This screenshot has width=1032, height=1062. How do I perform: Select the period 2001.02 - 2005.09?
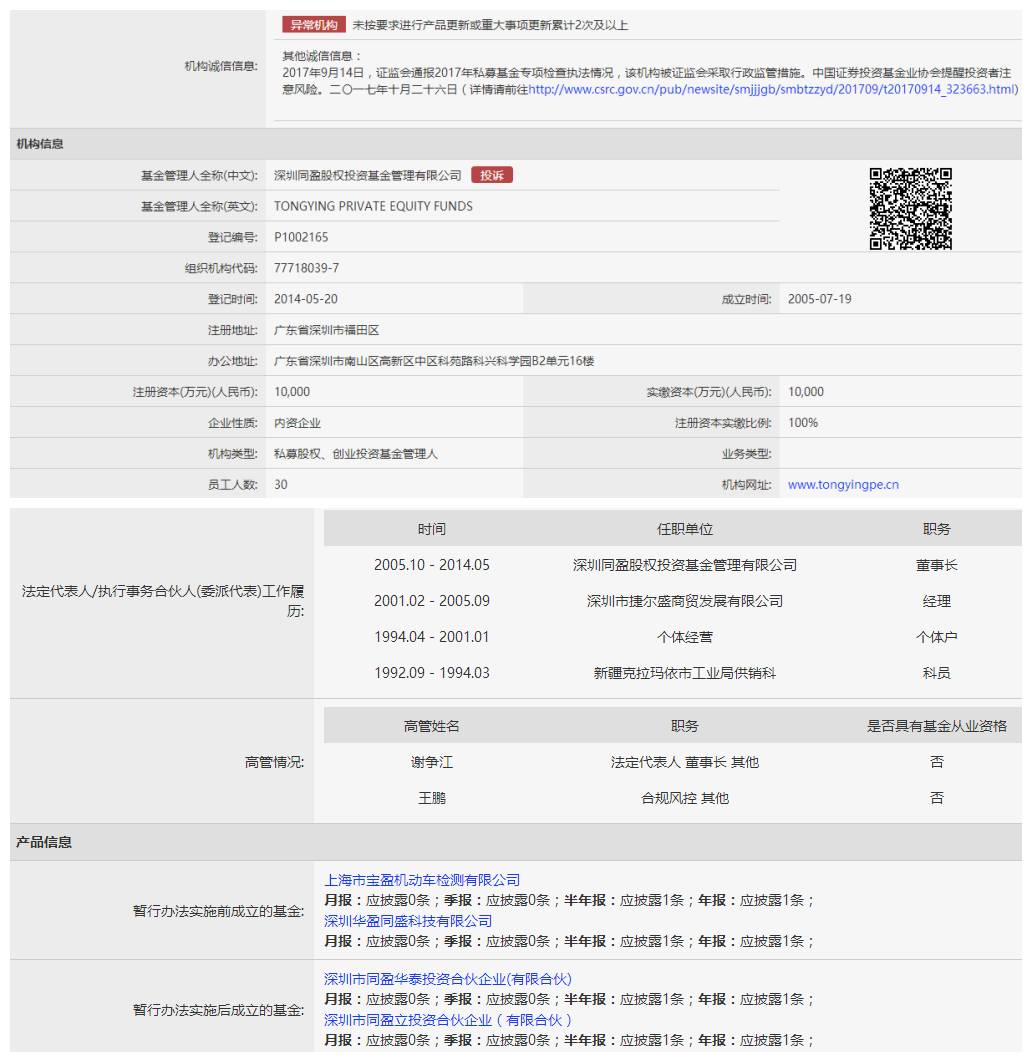(431, 601)
